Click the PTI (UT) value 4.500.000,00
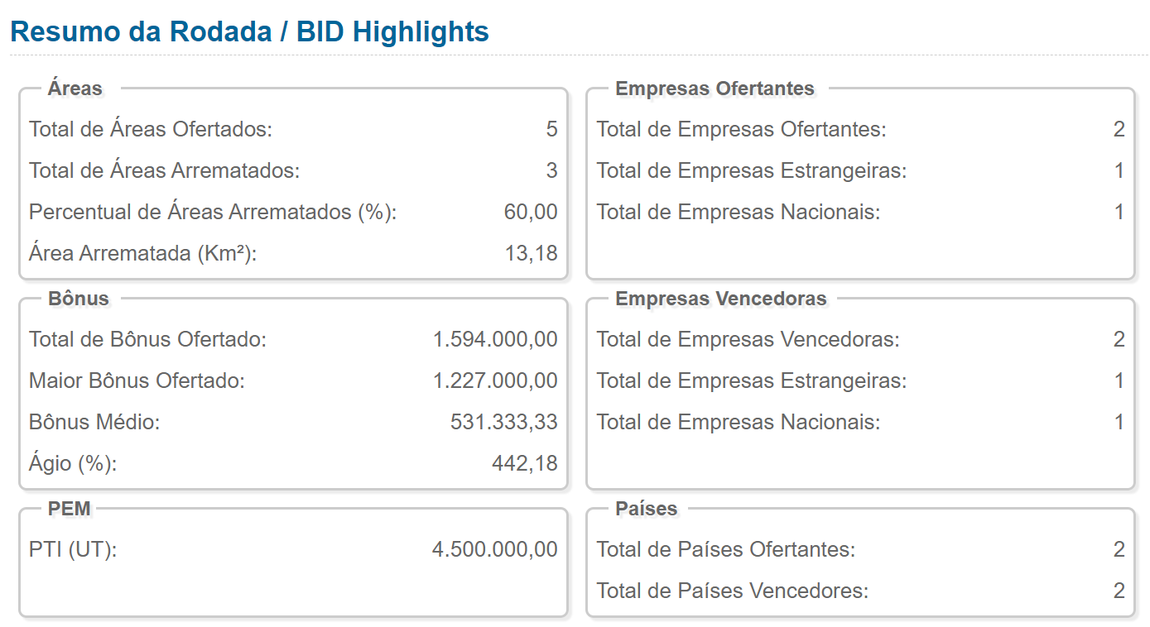Image resolution: width=1150 pixels, height=627 pixels. pos(494,549)
